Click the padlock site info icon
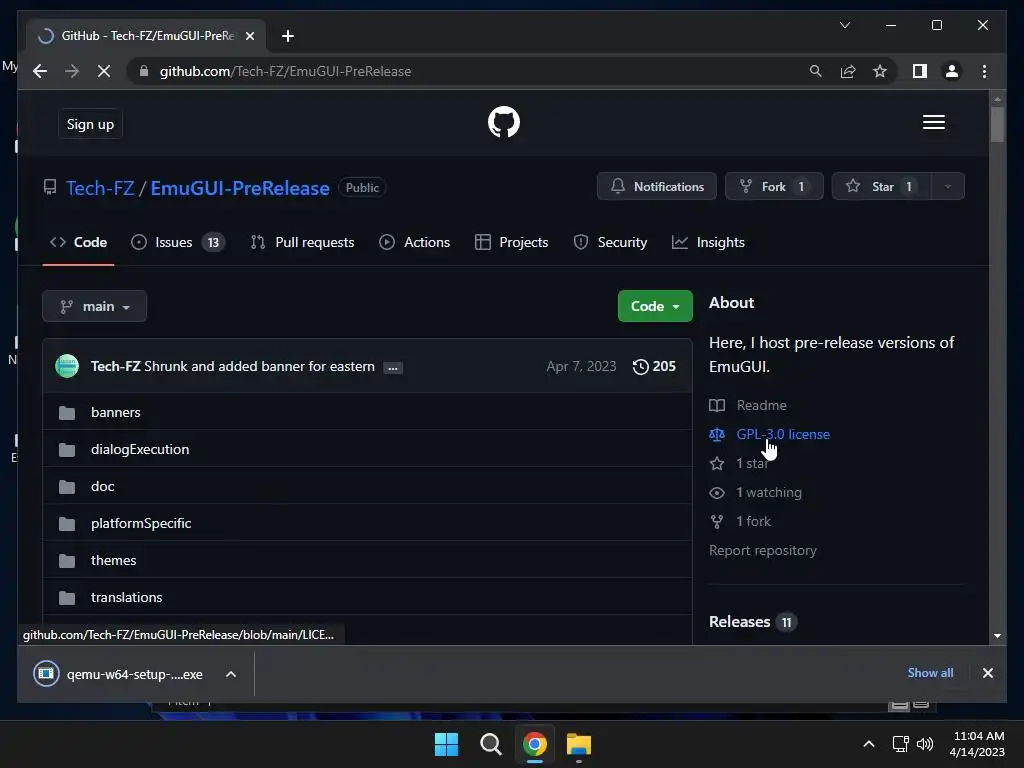Image resolution: width=1024 pixels, height=768 pixels. pyautogui.click(x=144, y=71)
